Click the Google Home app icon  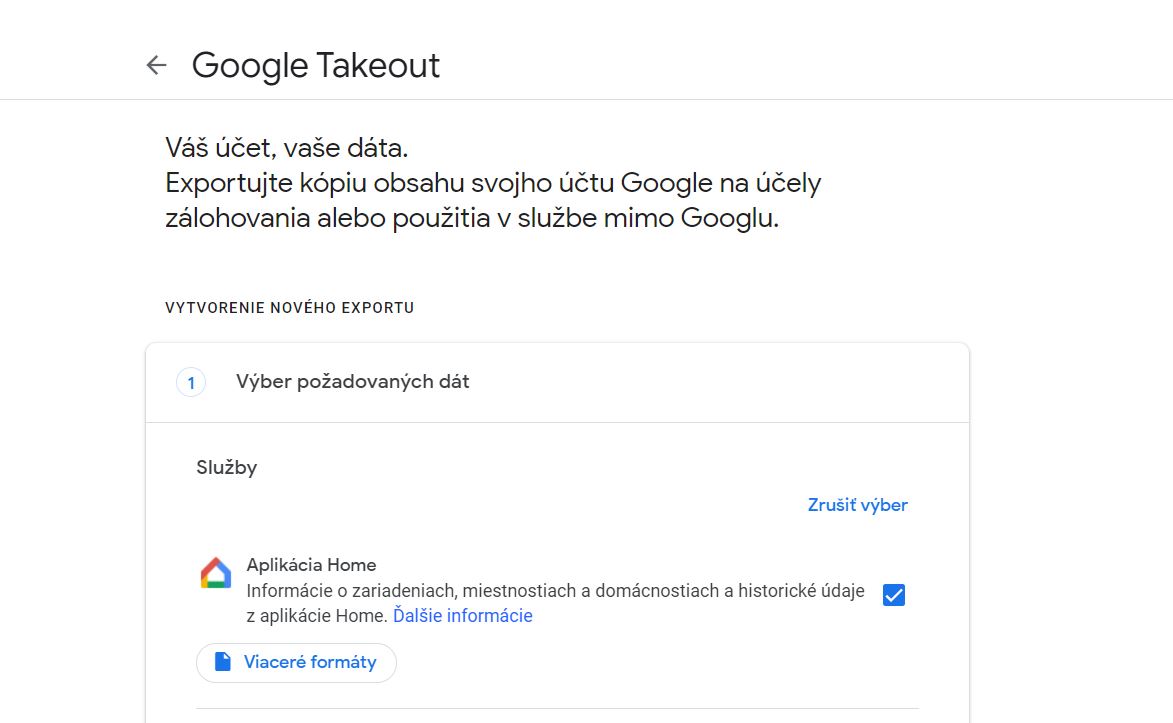point(216,574)
